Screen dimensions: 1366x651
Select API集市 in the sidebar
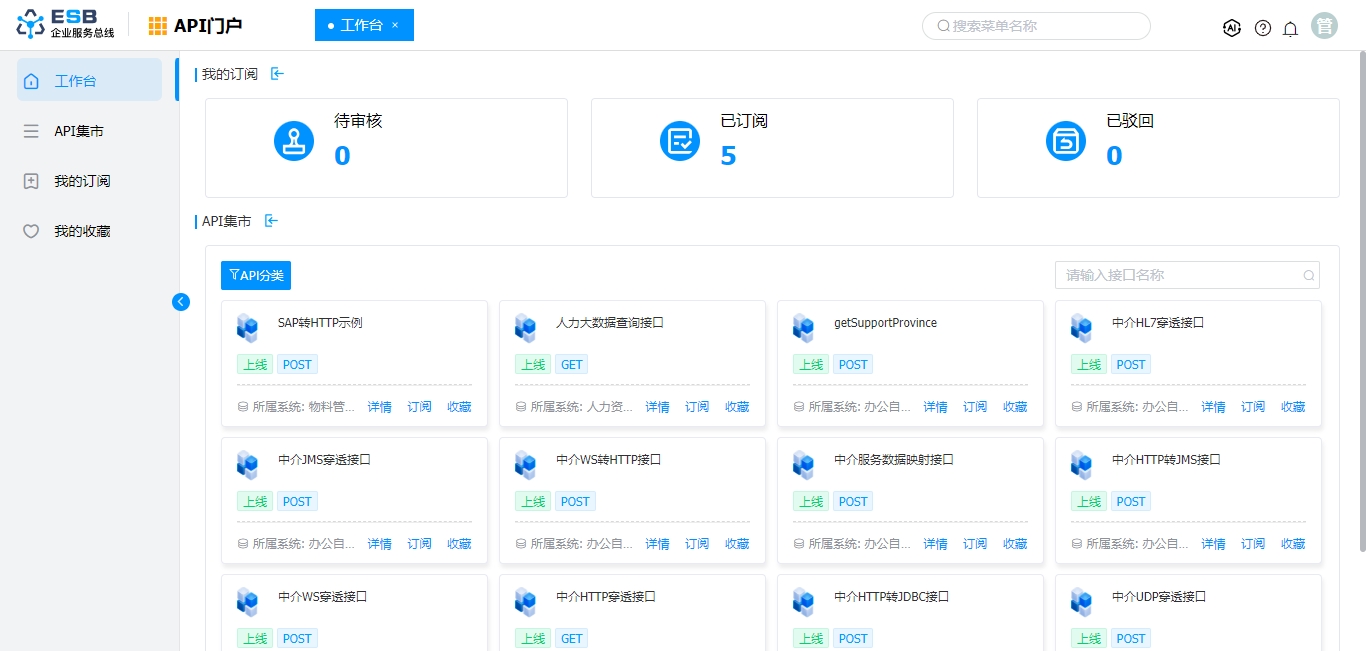pyautogui.click(x=79, y=131)
